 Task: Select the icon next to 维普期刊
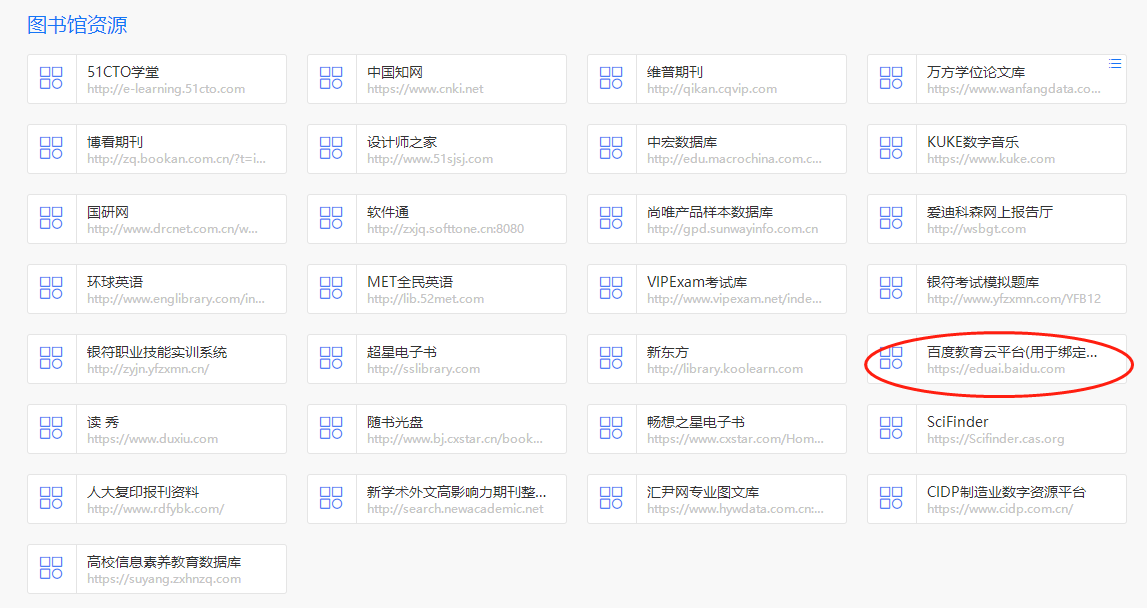[611, 78]
